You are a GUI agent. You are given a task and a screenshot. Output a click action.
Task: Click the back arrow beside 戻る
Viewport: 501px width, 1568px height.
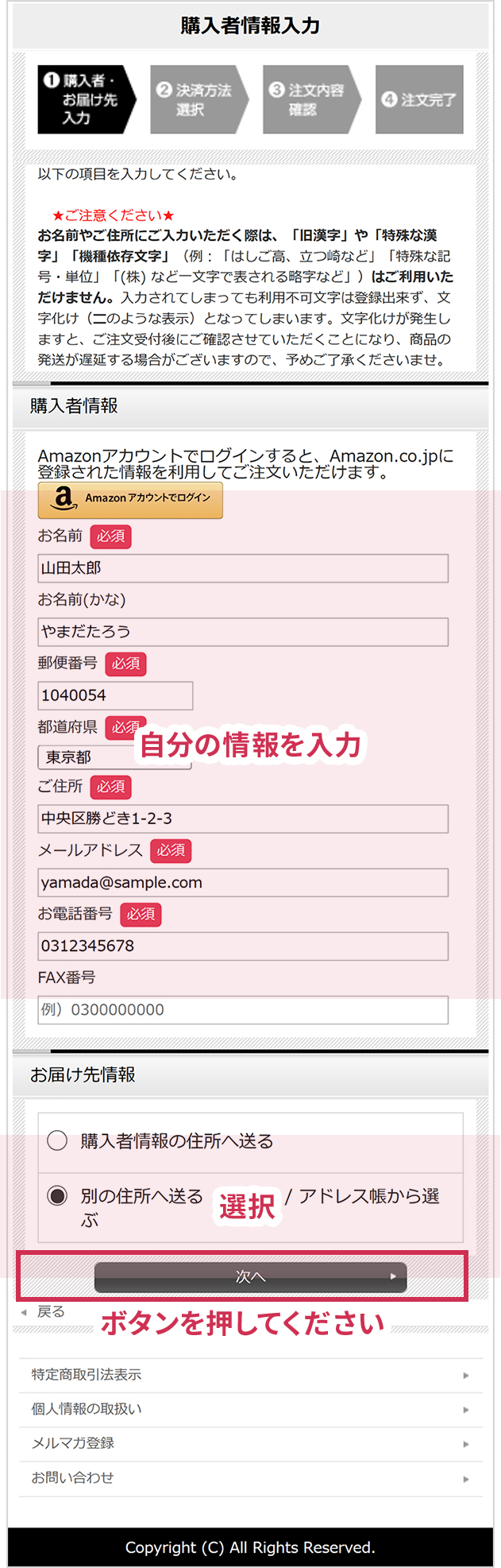(x=24, y=1312)
